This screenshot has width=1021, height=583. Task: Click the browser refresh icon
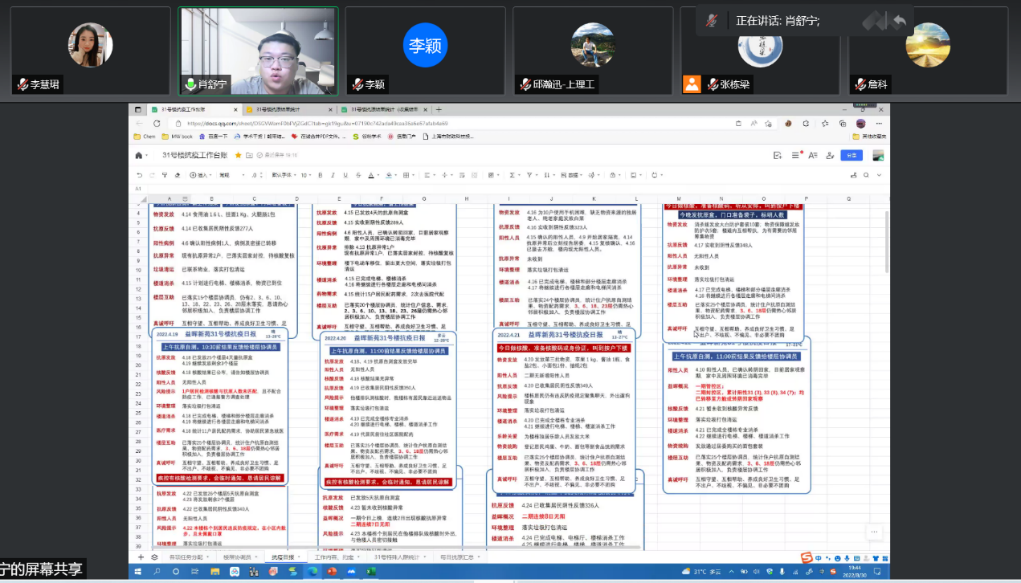(157, 123)
